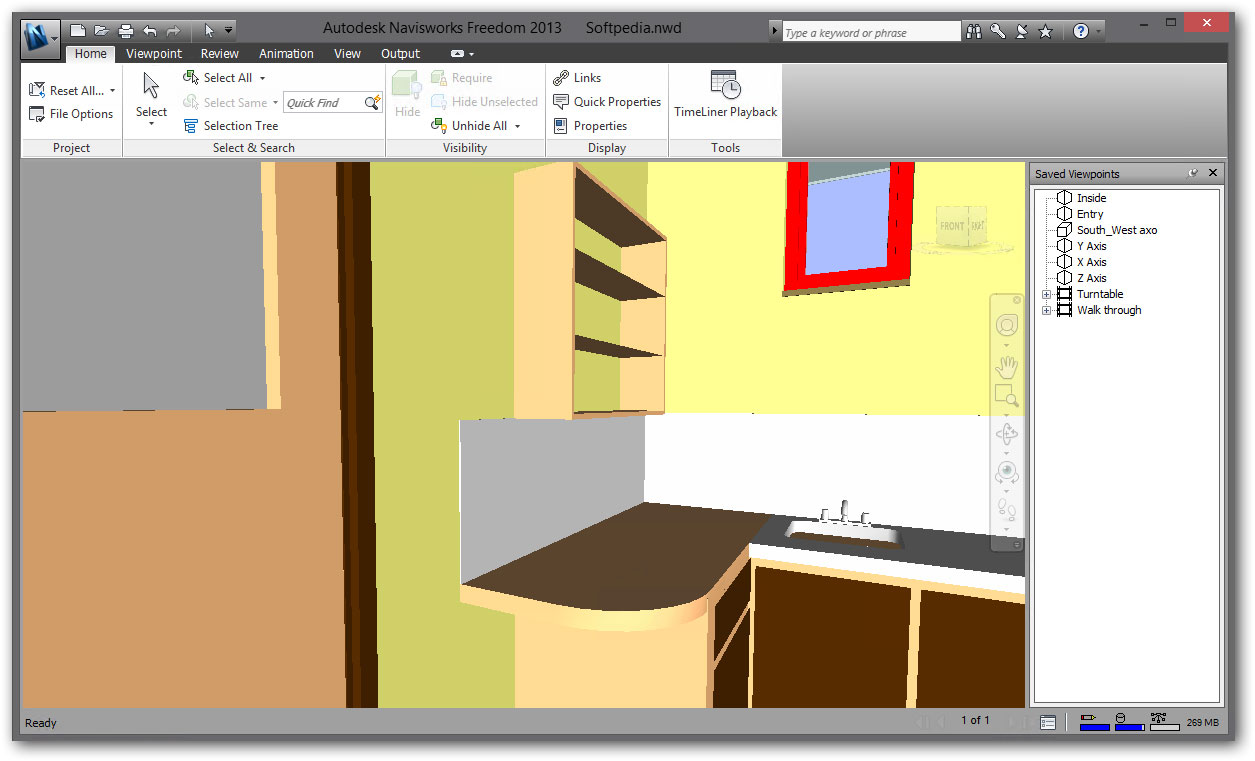The height and width of the screenshot is (761, 1255).
Task: Expand the Walk through animation node
Action: pos(1047,310)
